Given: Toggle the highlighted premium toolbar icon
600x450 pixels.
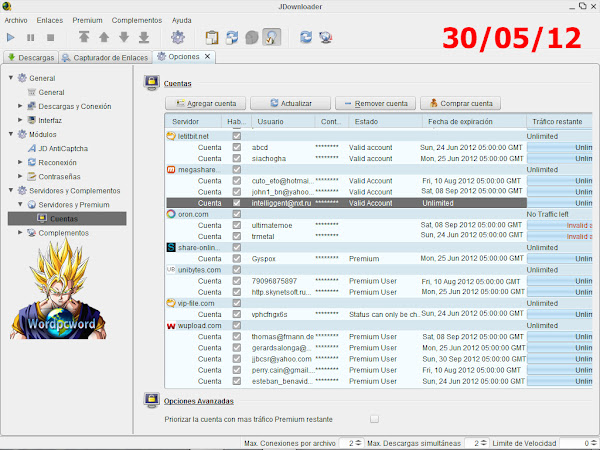Looking at the screenshot, I should click(271, 37).
